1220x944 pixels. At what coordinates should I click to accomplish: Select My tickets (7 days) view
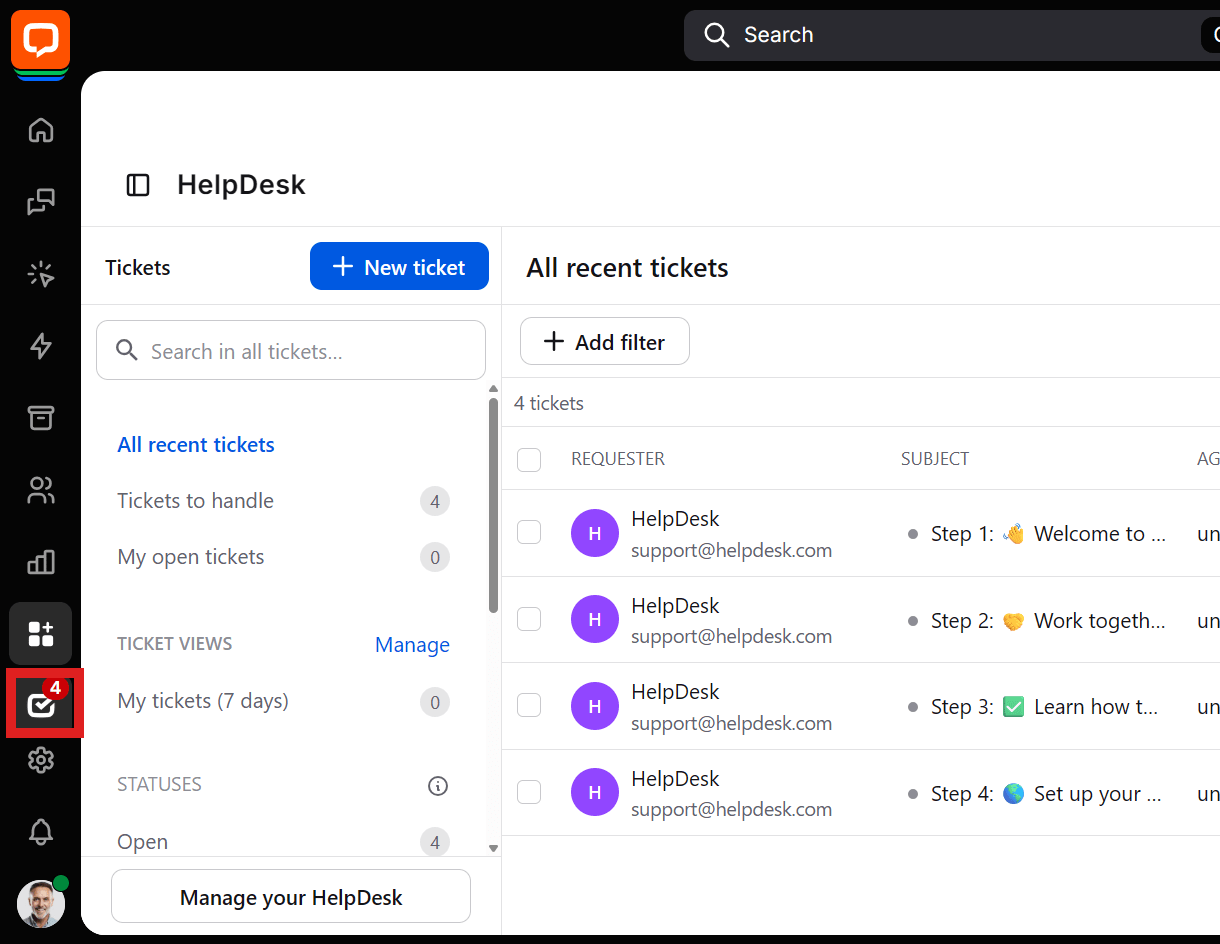tap(203, 701)
